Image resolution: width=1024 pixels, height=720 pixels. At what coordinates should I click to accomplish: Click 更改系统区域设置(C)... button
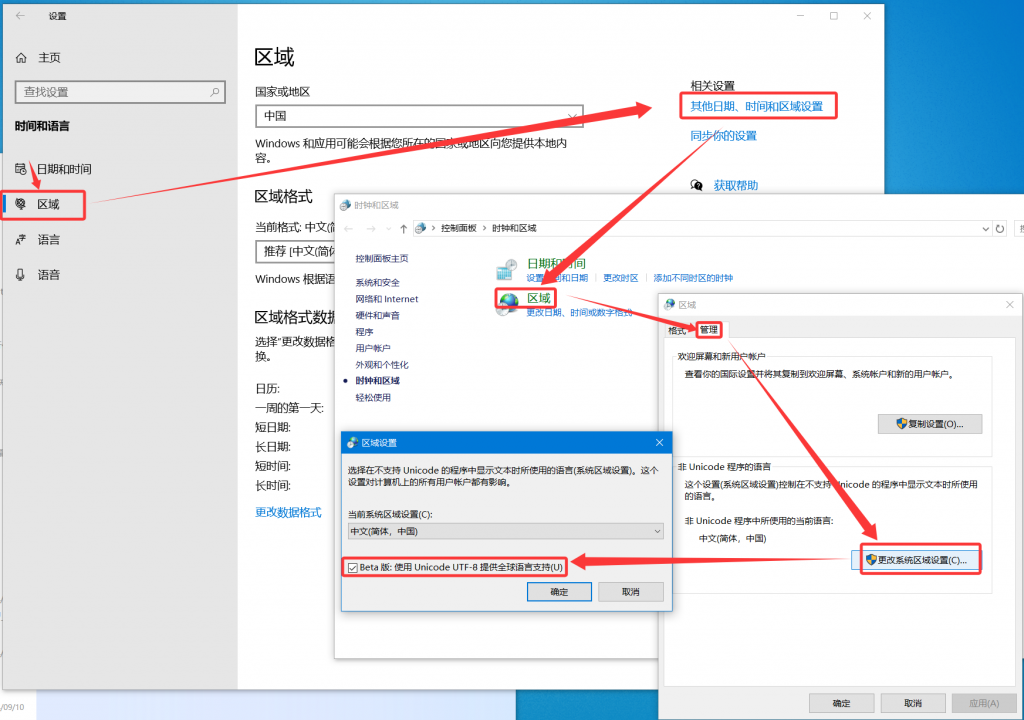916,560
